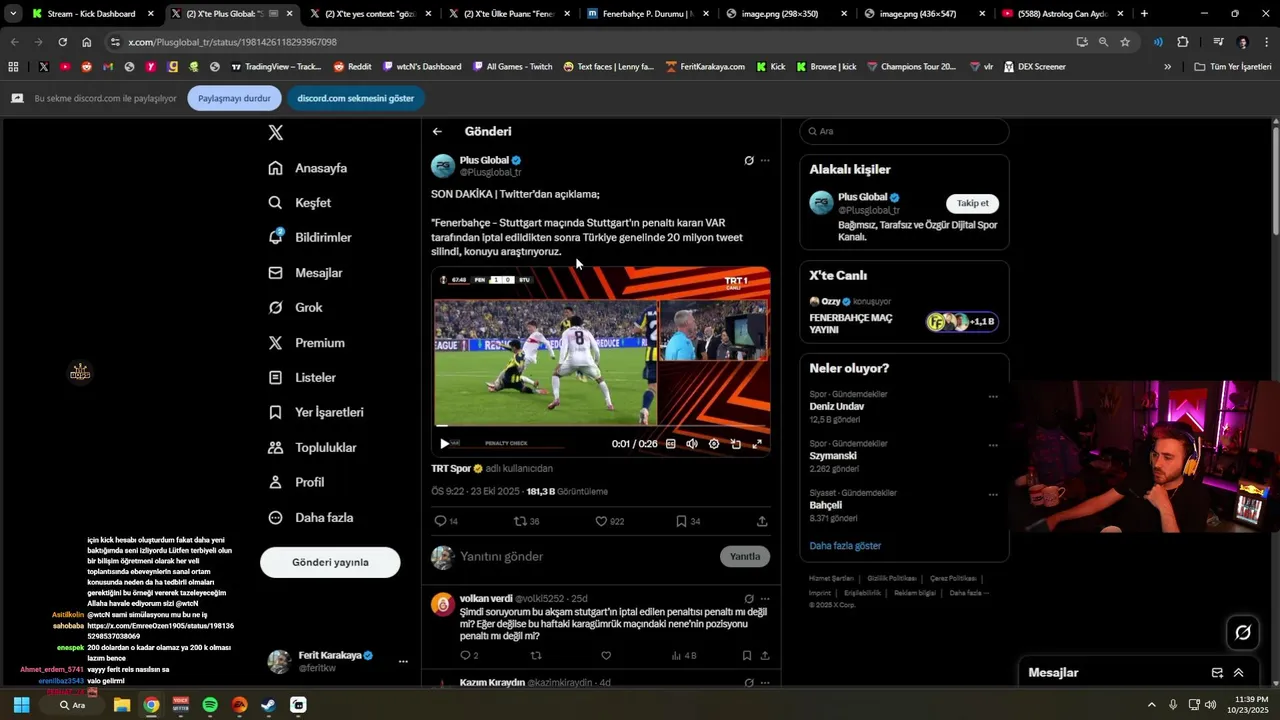This screenshot has width=1280, height=720.
Task: Open video settings gear
Action: click(x=714, y=444)
